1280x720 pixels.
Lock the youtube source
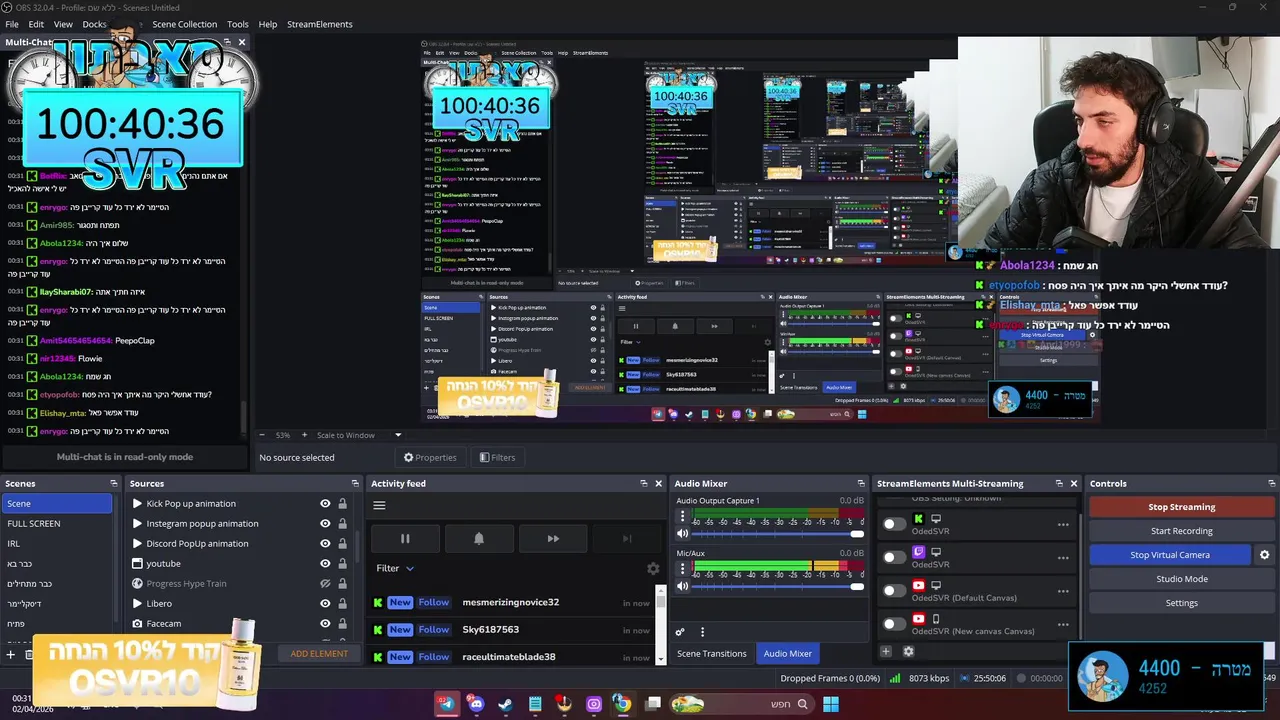(342, 564)
